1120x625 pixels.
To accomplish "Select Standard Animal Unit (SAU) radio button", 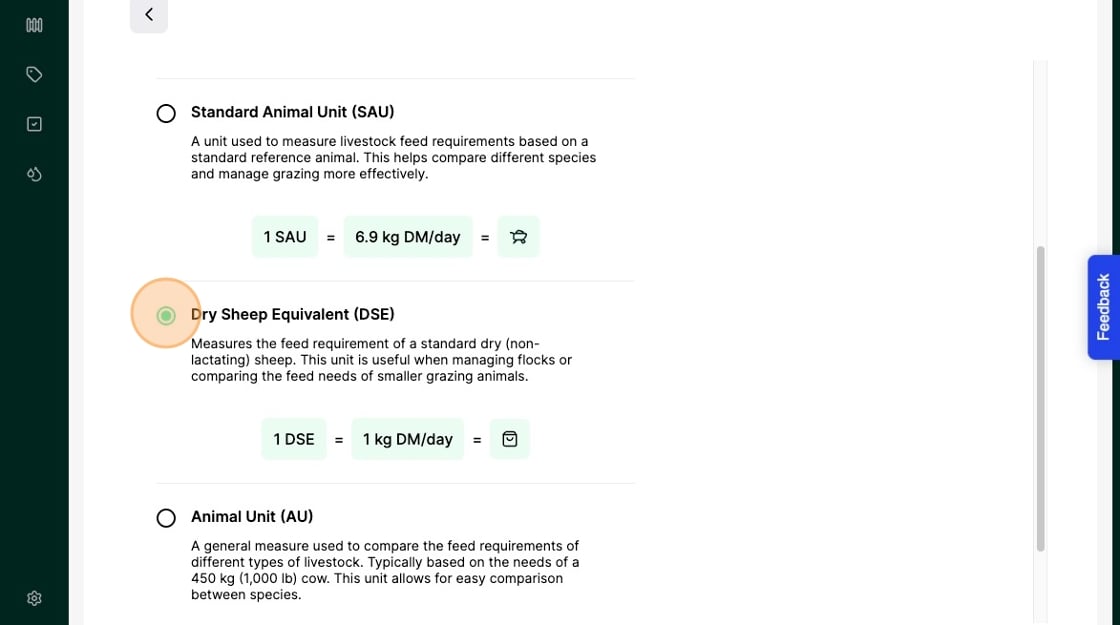I will point(166,113).
